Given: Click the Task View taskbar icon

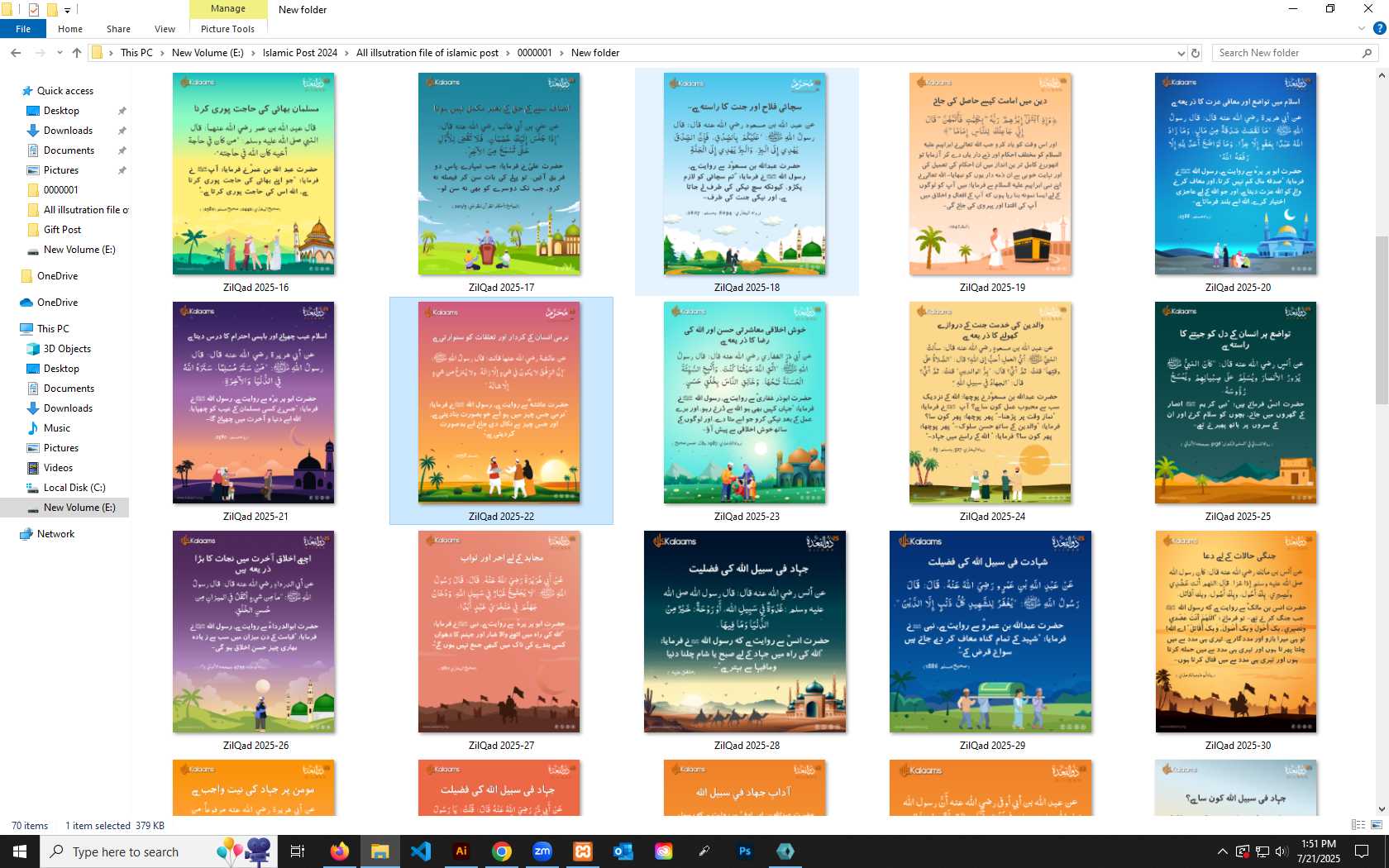Looking at the screenshot, I should click(x=298, y=851).
